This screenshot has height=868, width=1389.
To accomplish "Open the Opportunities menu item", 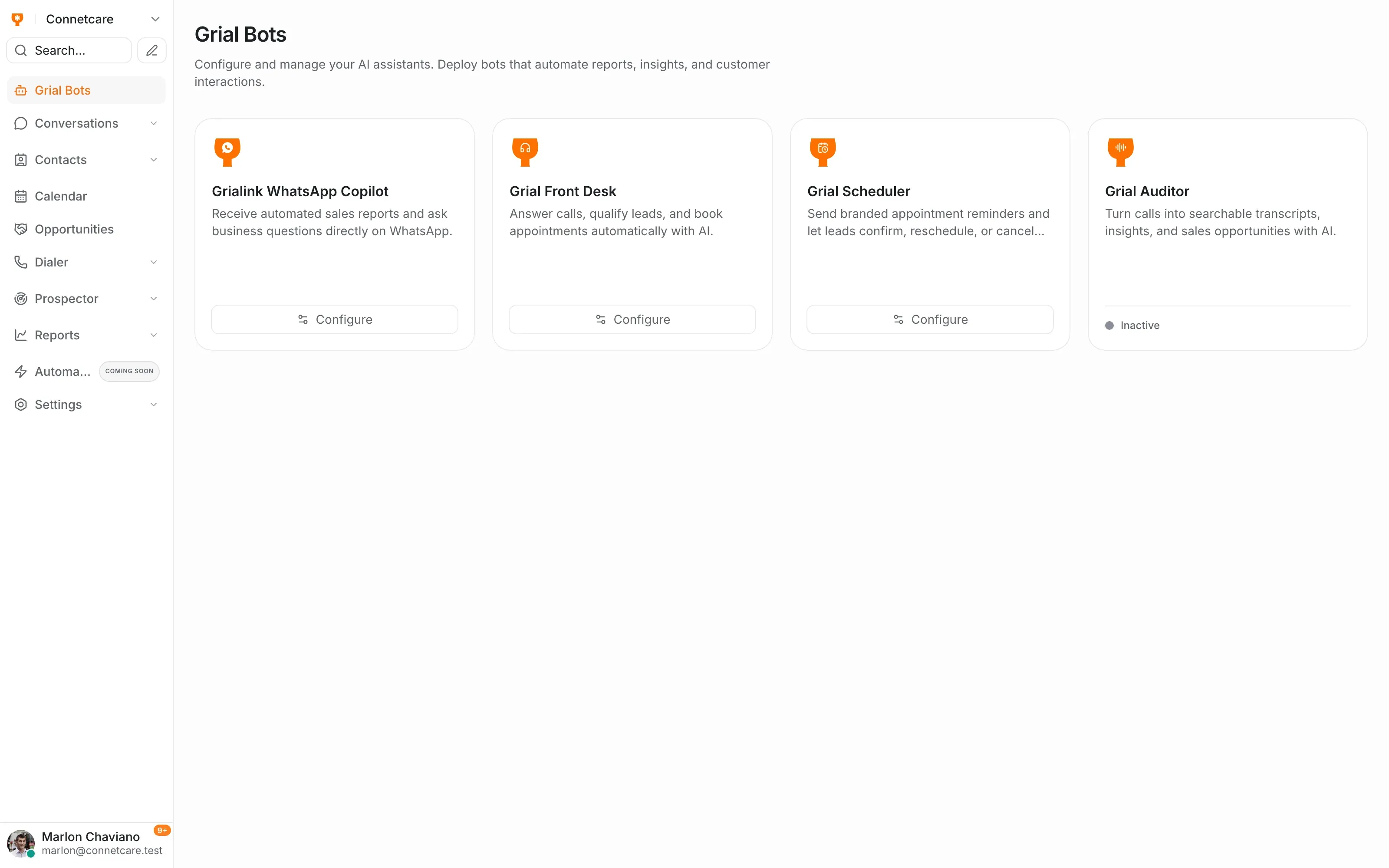I will tap(86, 229).
